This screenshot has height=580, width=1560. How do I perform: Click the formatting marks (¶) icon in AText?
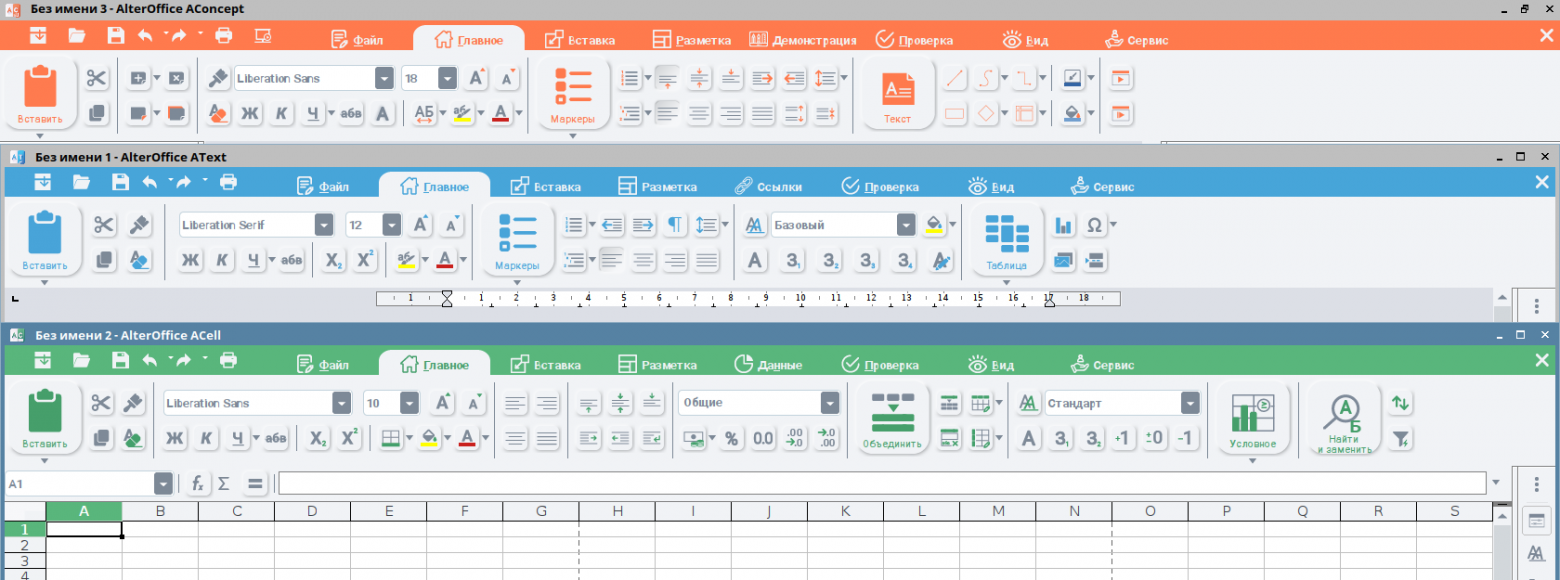[x=675, y=225]
